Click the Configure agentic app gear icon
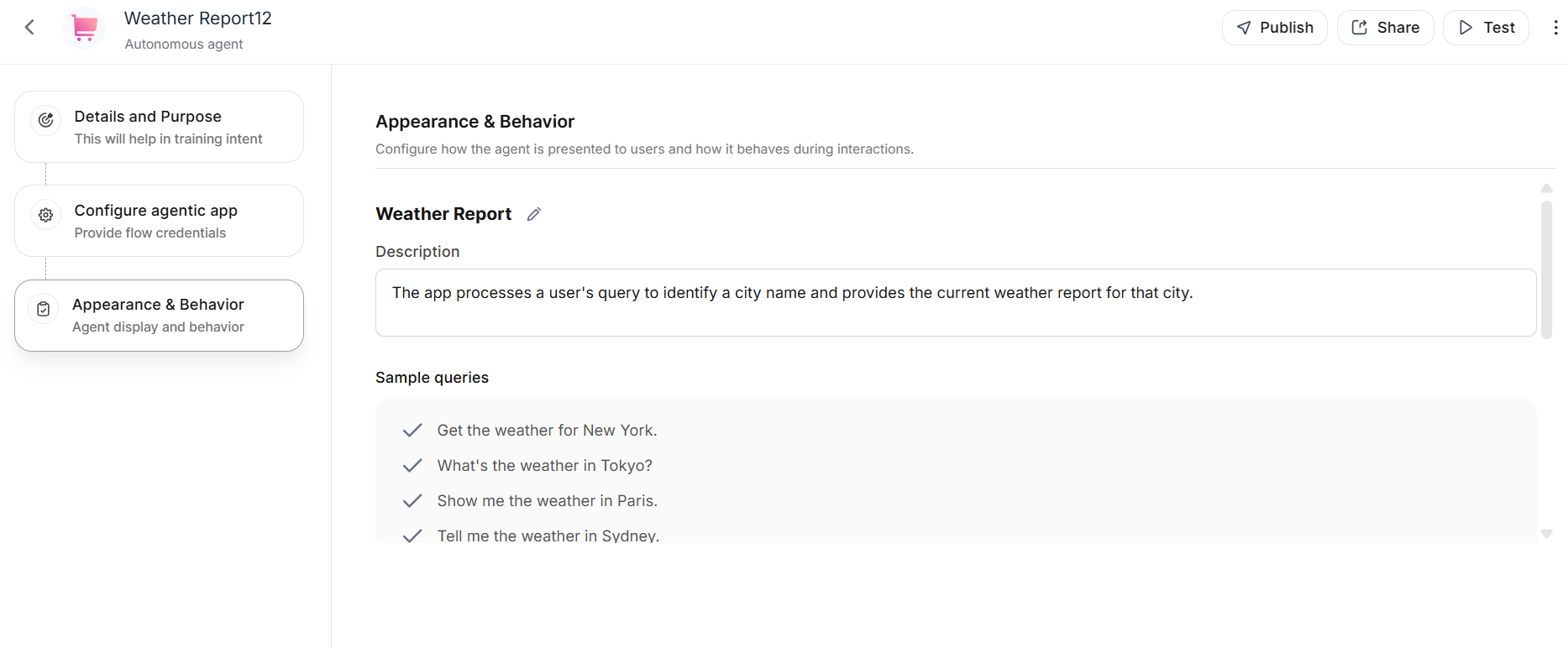Screen dimensions: 1568x648 coord(46,215)
